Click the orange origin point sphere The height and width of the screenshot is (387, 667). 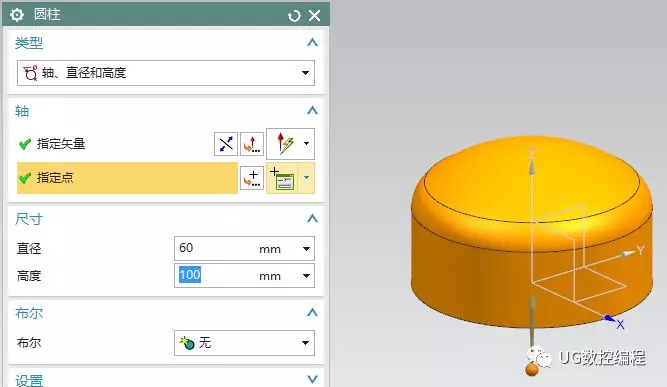532,369
